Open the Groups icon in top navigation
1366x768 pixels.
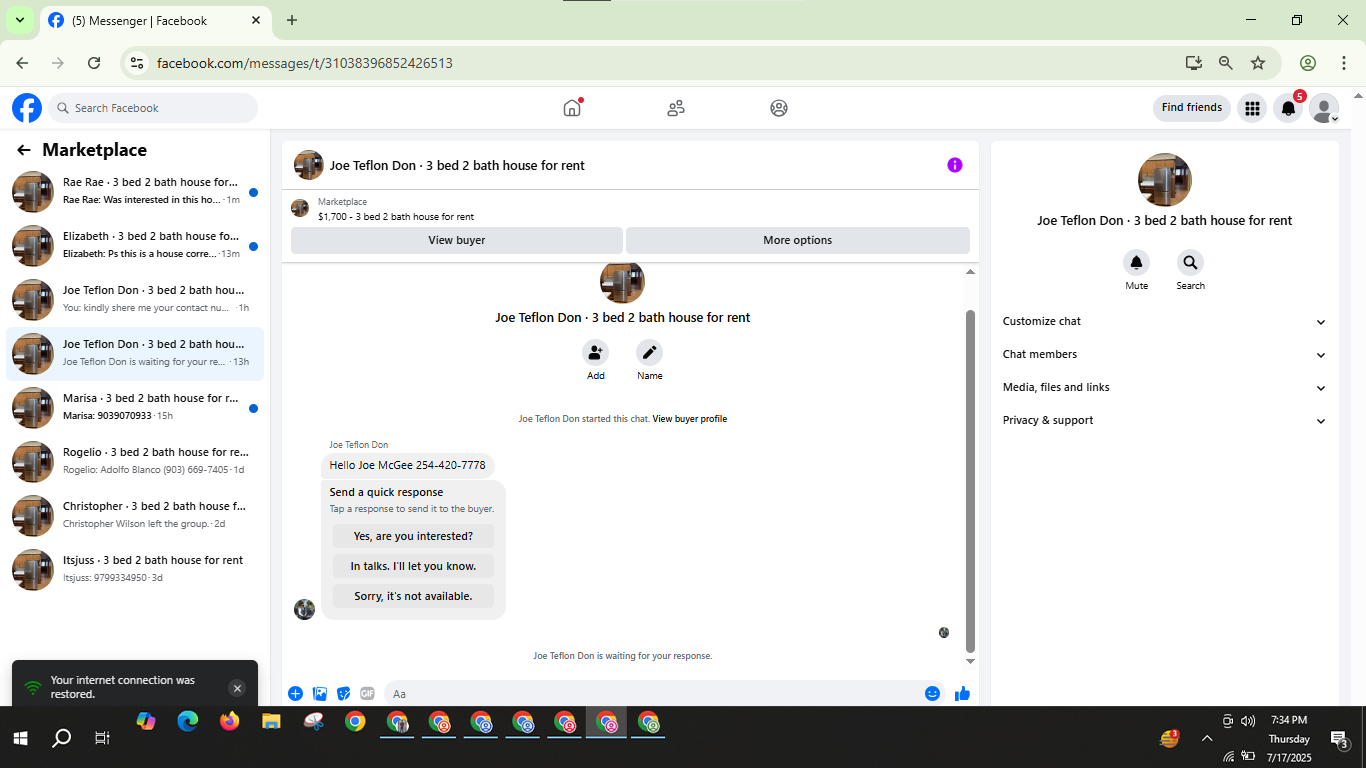779,108
